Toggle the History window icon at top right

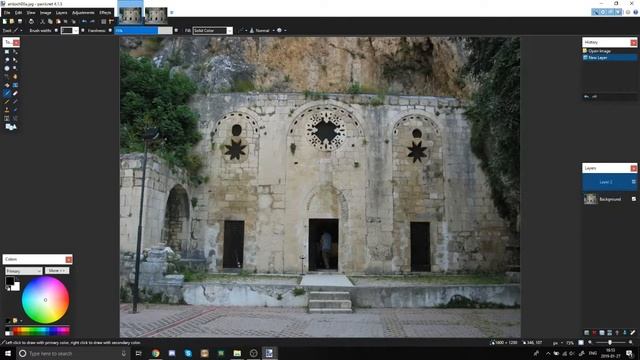pyautogui.click(x=603, y=12)
